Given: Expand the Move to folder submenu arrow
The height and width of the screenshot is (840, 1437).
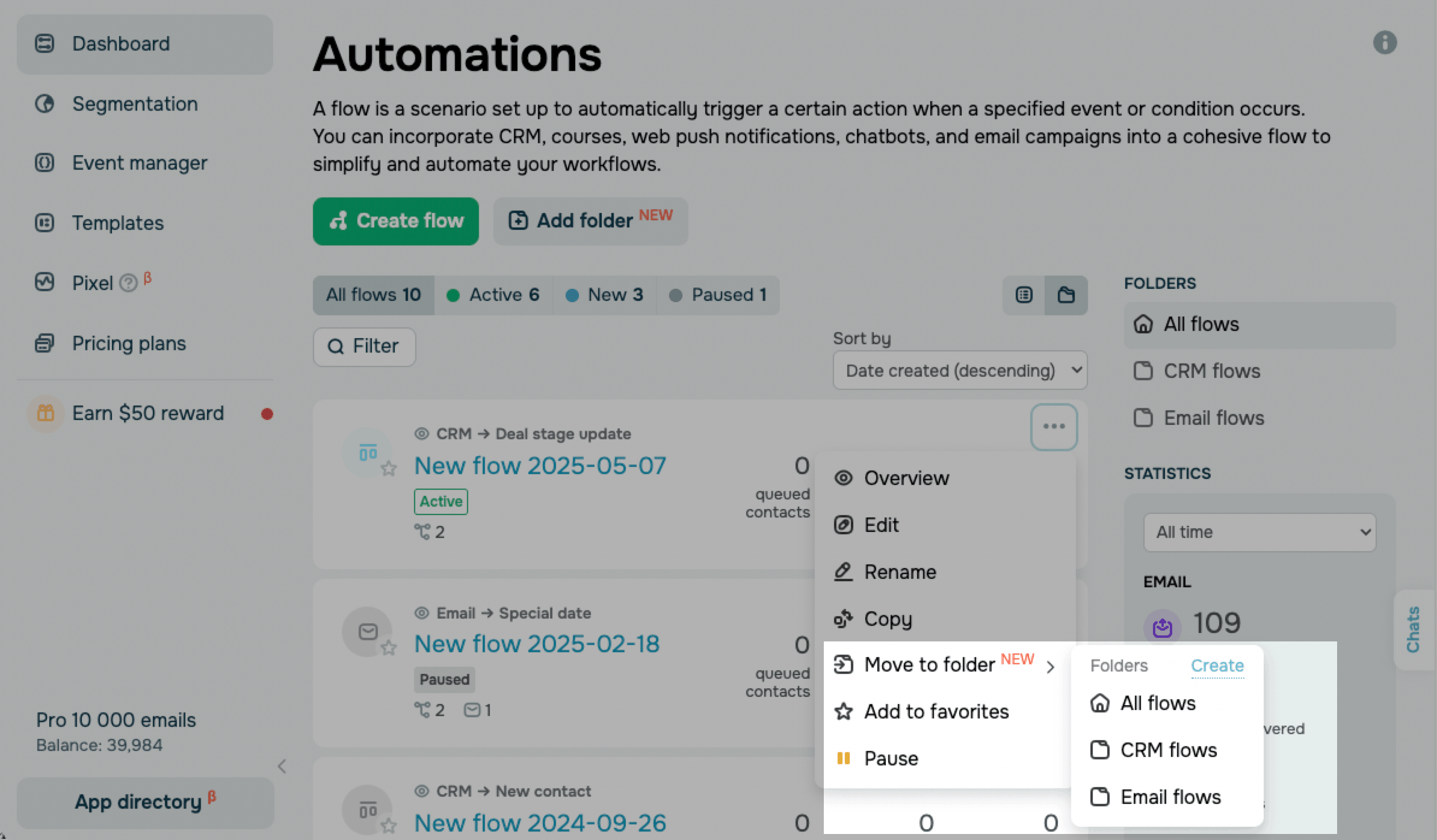Looking at the screenshot, I should click(x=1050, y=667).
